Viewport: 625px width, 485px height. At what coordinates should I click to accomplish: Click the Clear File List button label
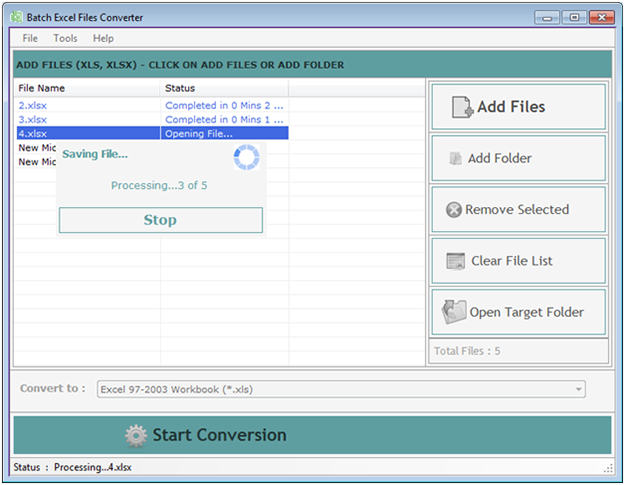coord(512,261)
